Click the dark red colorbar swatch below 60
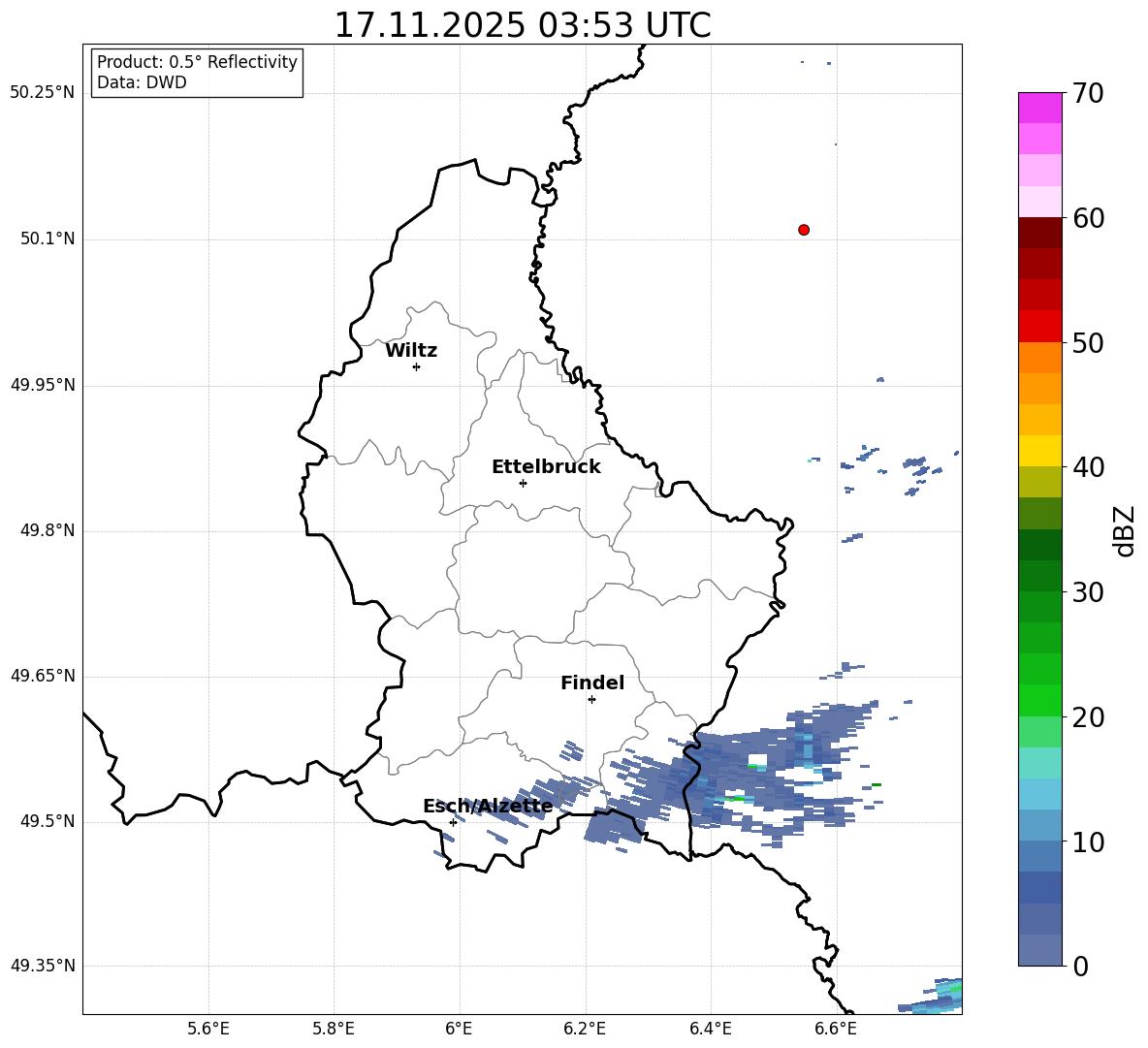This screenshot has height=1048, width=1148. [x=1039, y=233]
